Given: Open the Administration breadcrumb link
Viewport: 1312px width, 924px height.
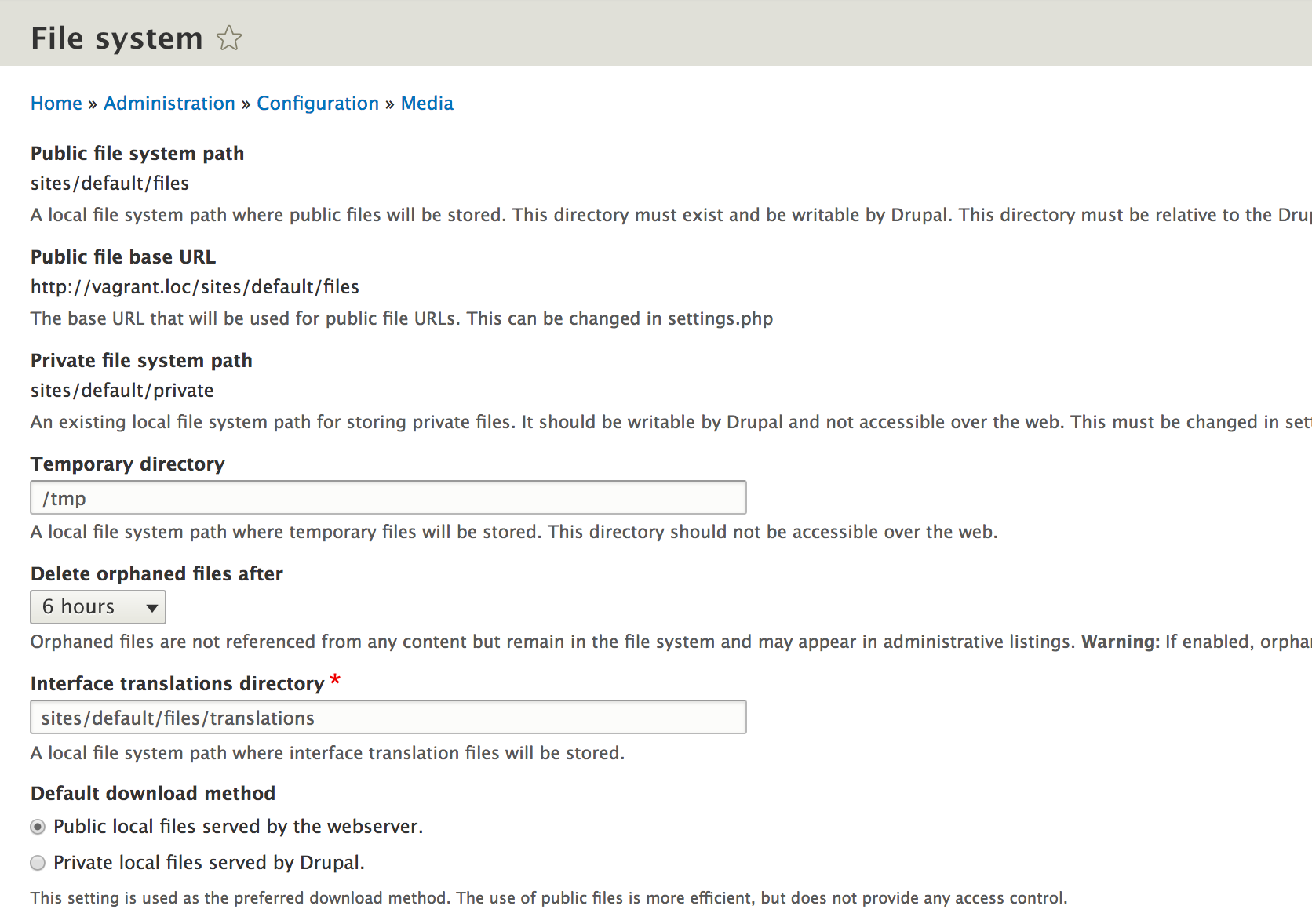Looking at the screenshot, I should (x=169, y=104).
